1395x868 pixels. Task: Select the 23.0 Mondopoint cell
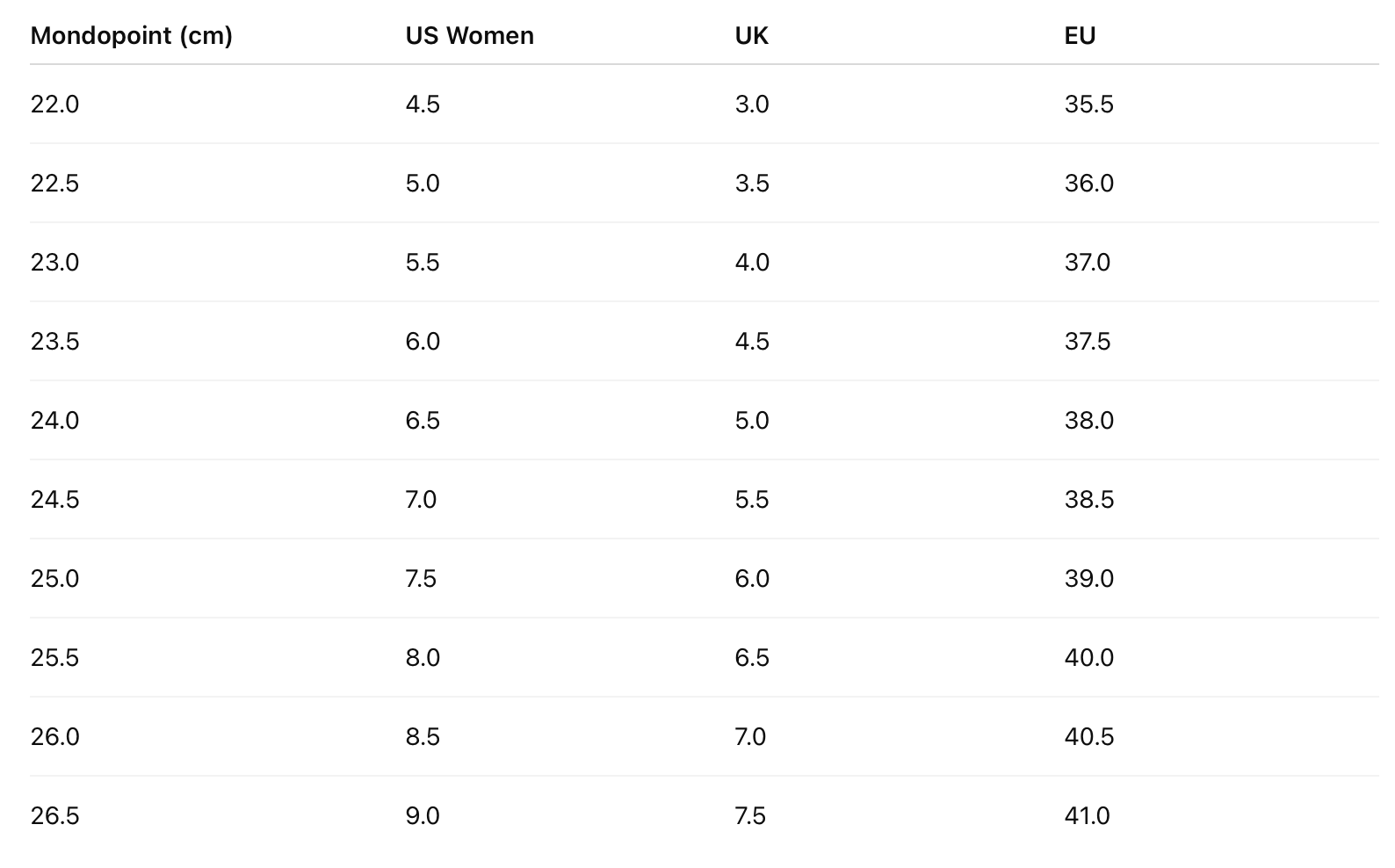(54, 263)
